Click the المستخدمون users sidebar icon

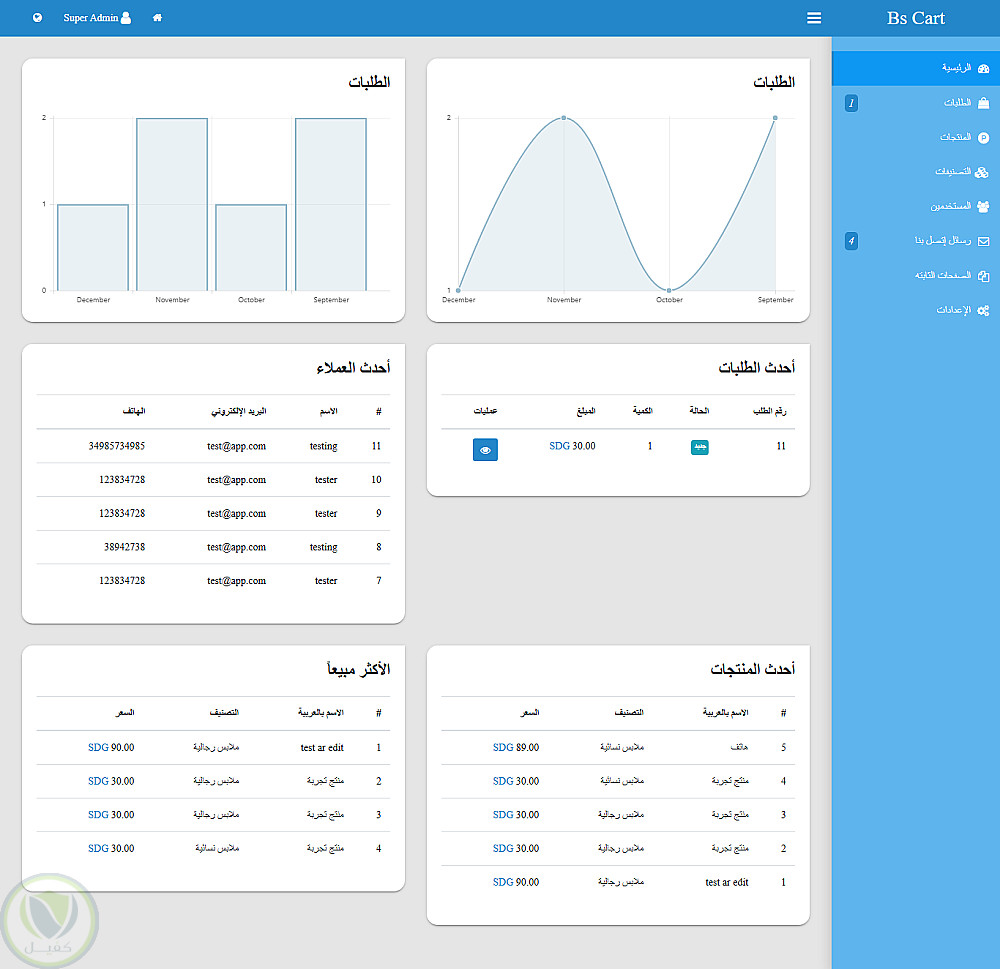(x=983, y=207)
